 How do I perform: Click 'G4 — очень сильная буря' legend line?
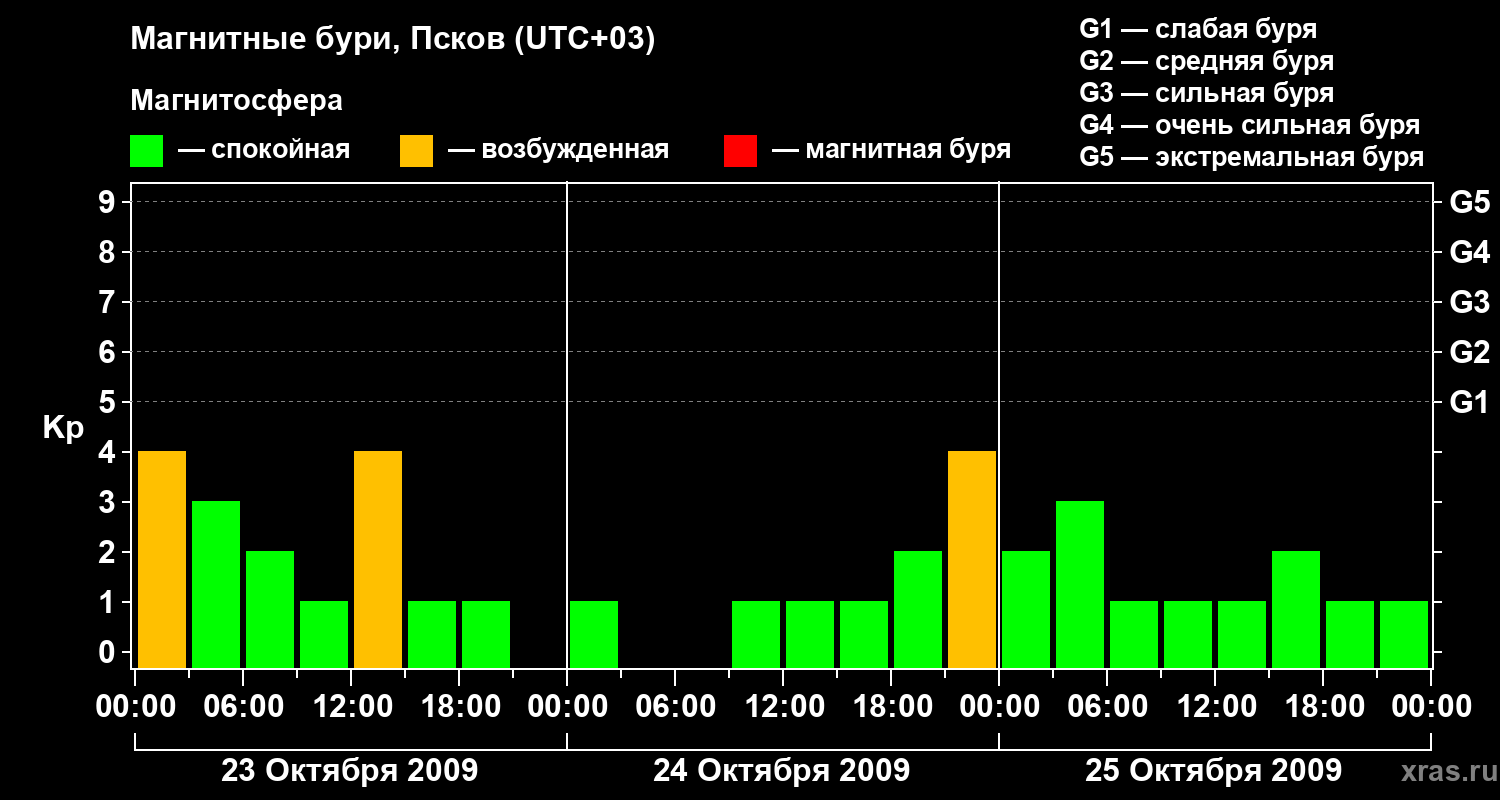(x=1249, y=125)
